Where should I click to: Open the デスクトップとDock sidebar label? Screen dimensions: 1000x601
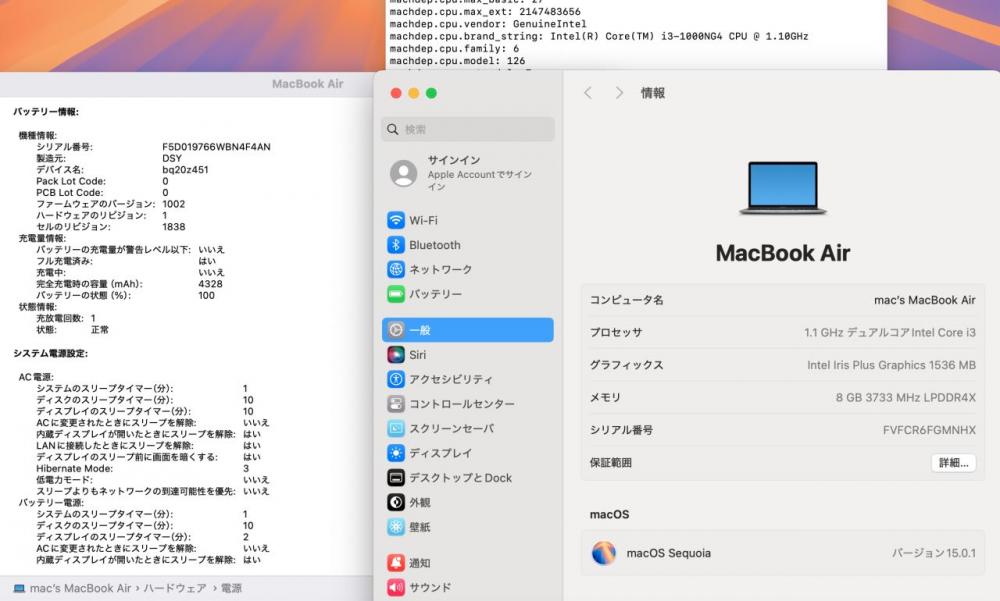click(460, 478)
